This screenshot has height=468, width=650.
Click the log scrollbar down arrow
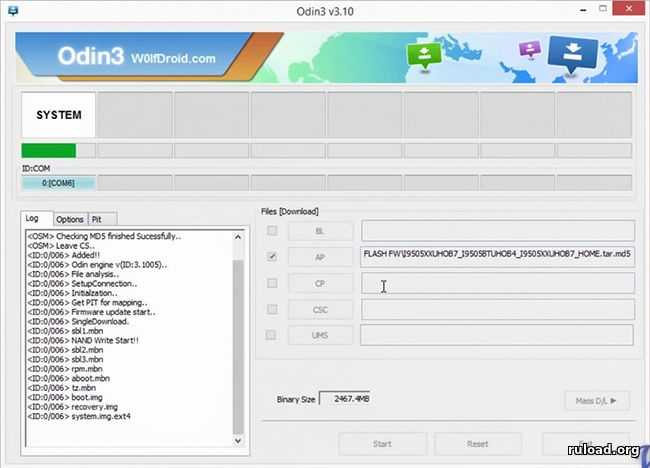238,440
